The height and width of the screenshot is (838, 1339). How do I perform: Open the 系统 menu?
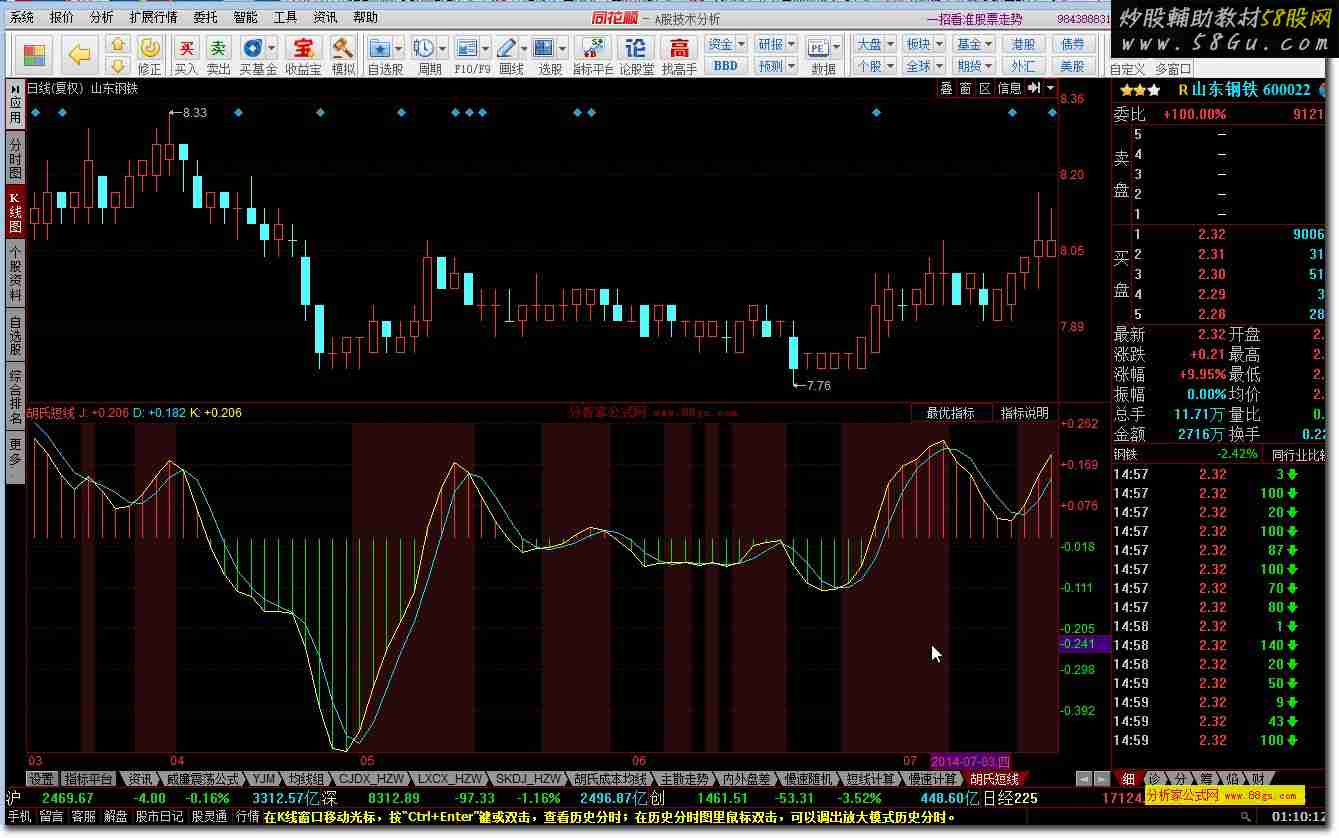[21, 17]
